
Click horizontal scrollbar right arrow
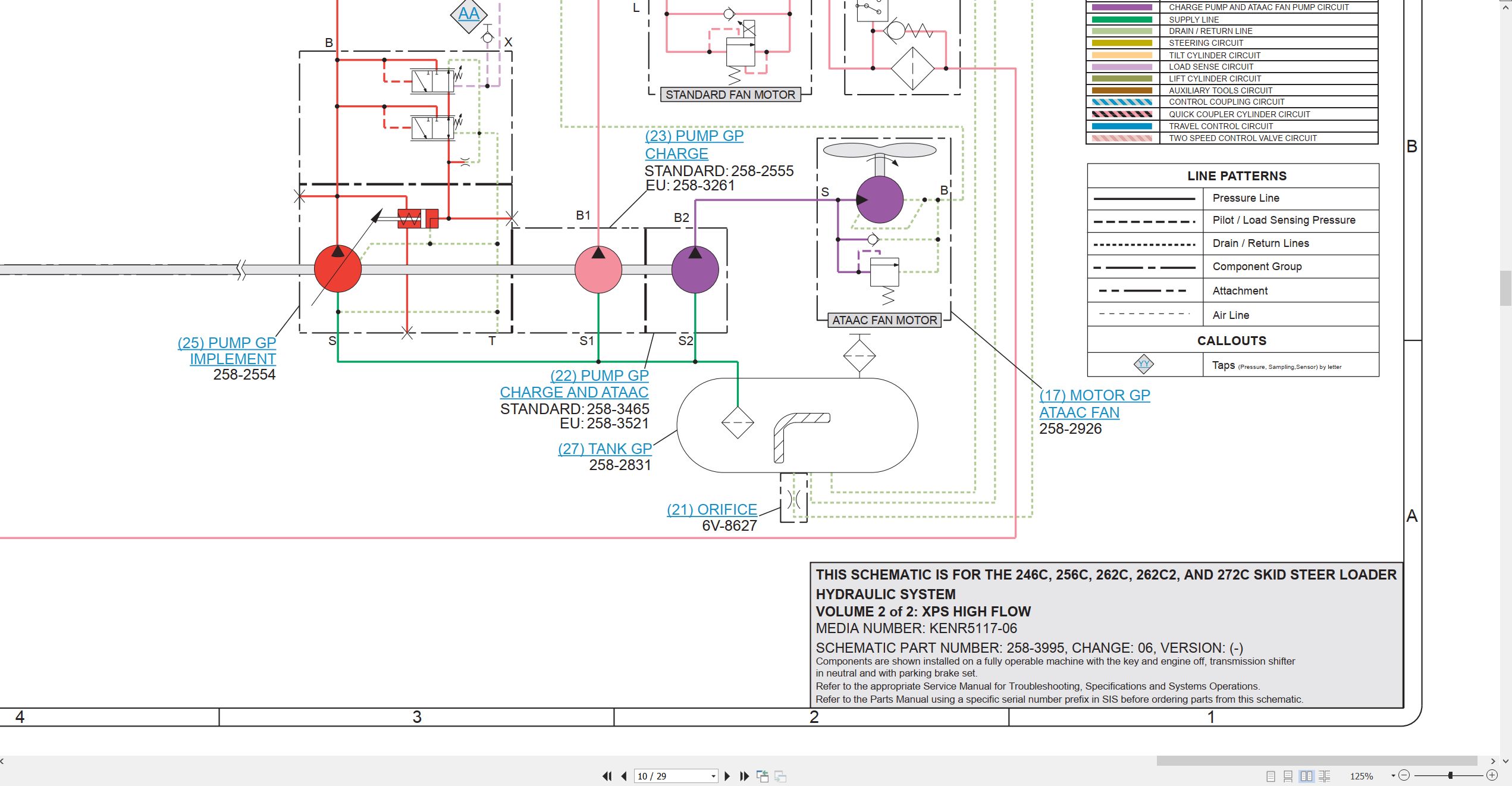coord(1492,760)
